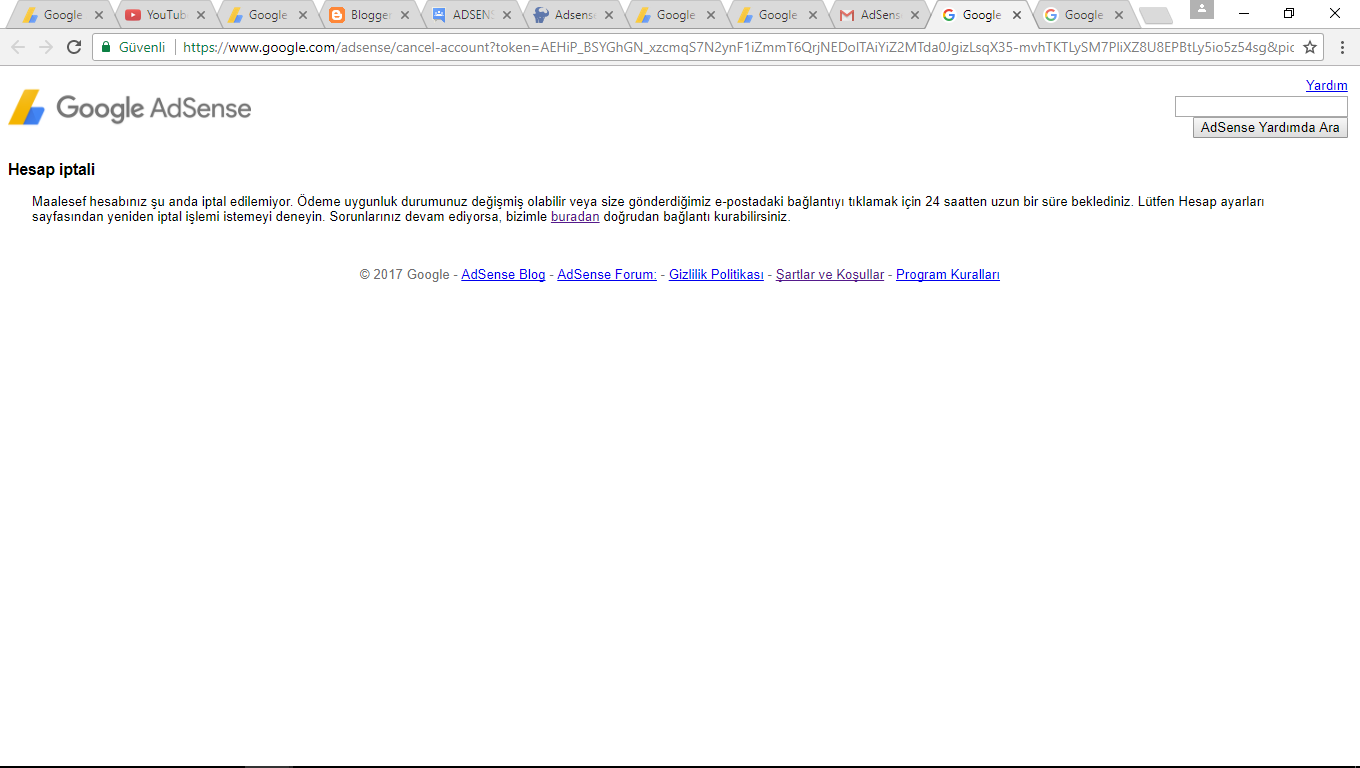This screenshot has width=1360, height=768.
Task: Close the YouTube tab
Action: point(200,15)
